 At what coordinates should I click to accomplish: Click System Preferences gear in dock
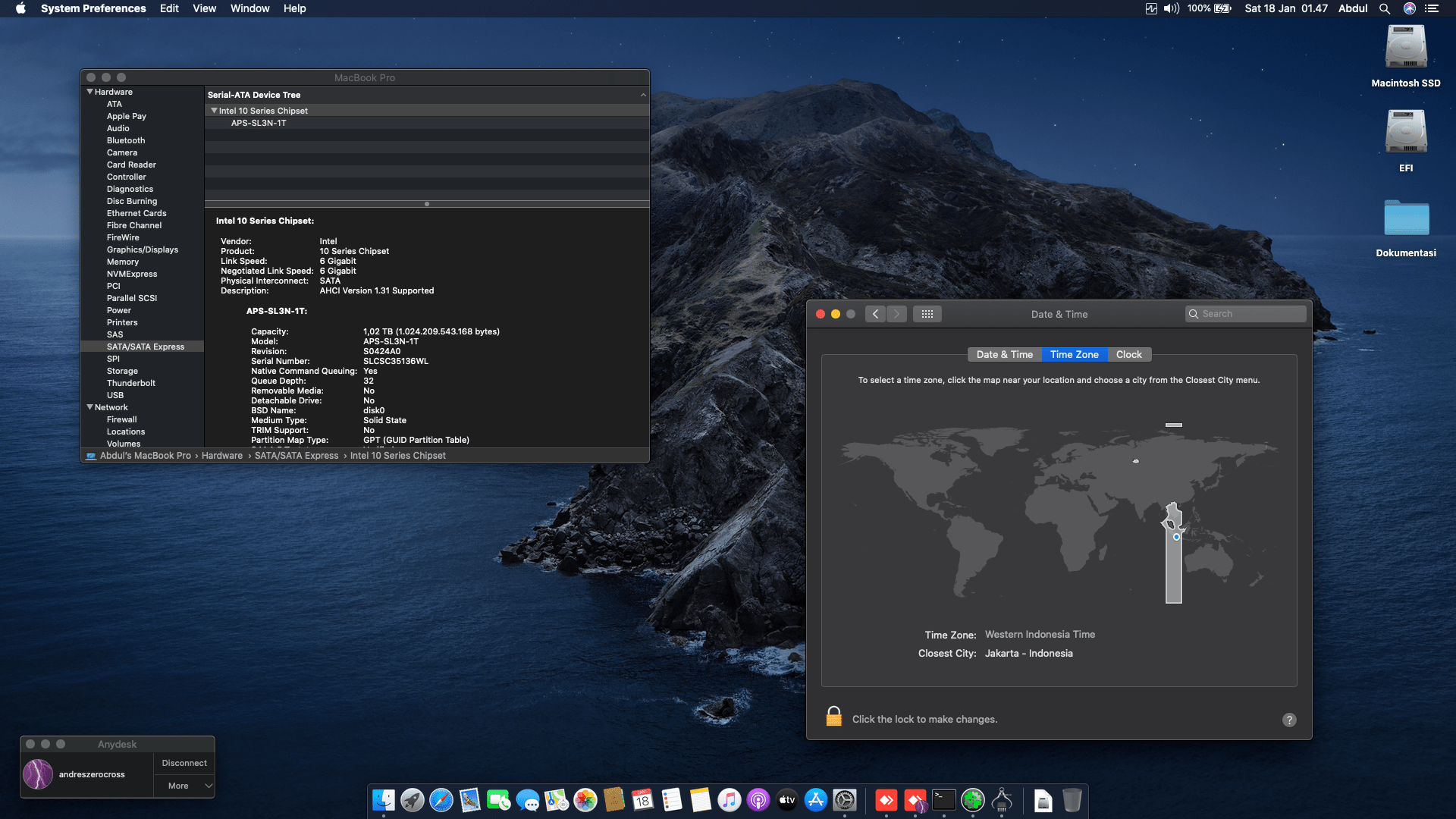coord(845,800)
